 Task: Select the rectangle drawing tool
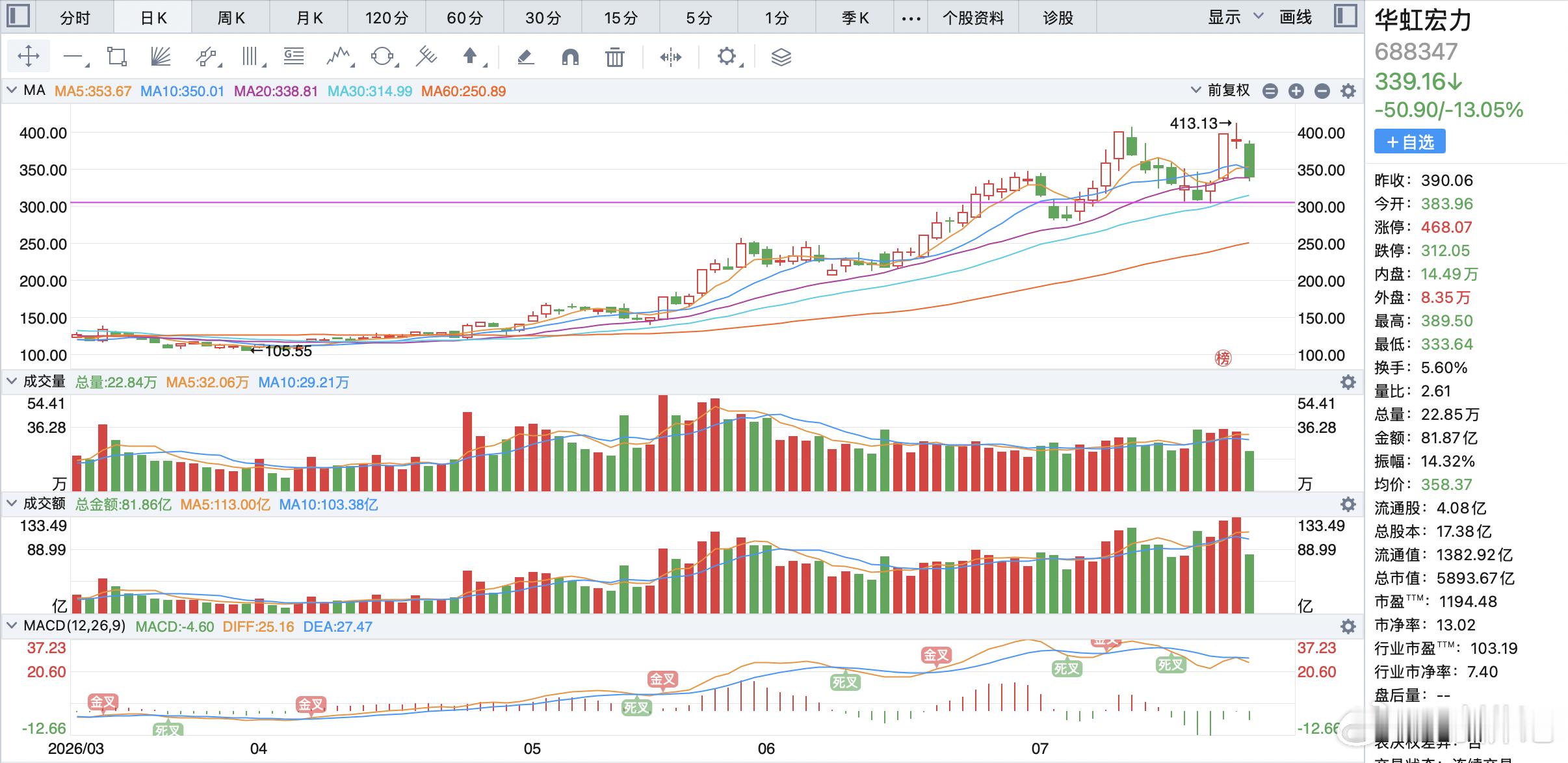point(117,57)
